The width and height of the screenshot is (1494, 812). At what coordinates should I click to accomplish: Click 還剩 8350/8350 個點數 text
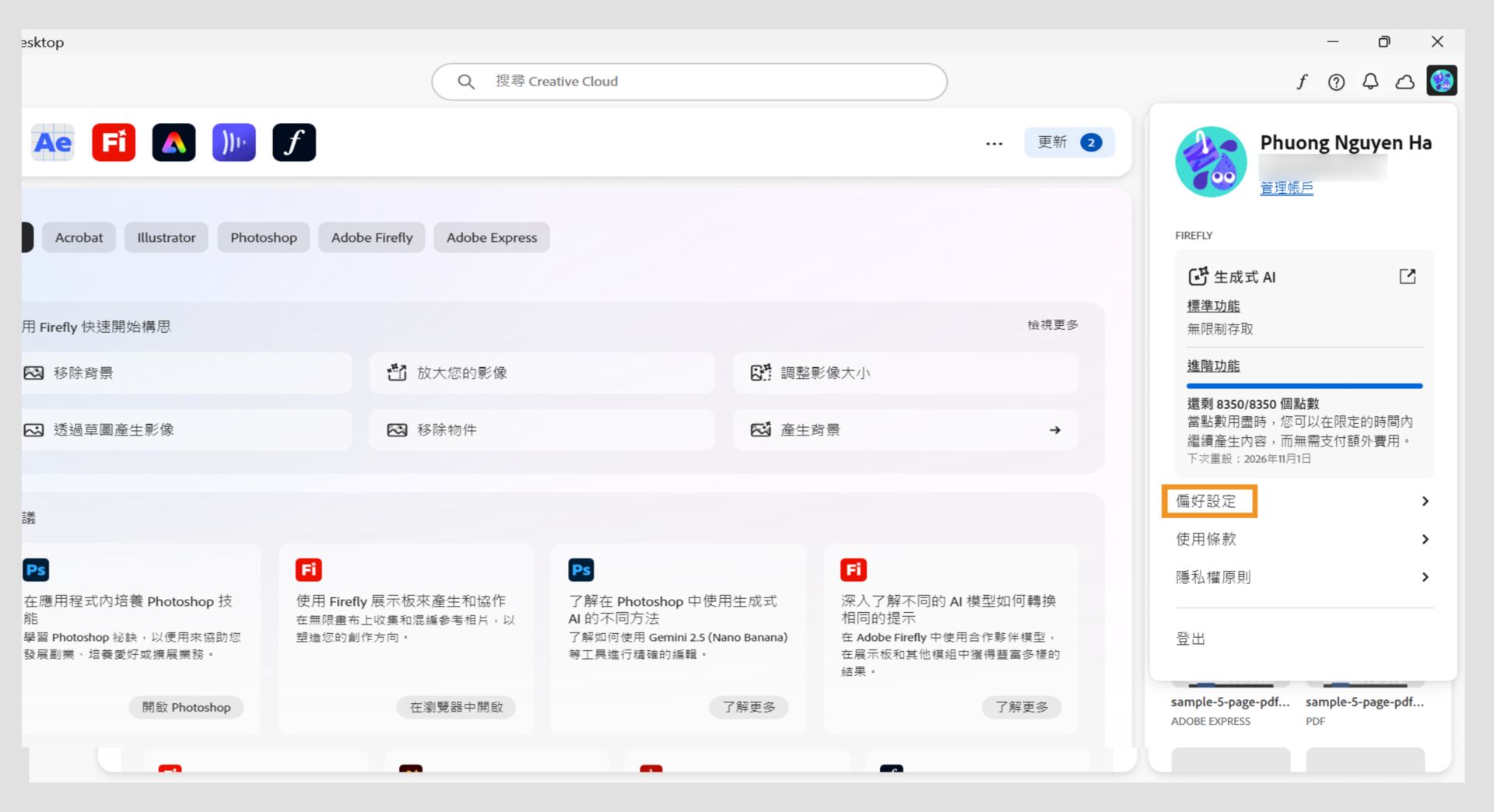coord(1253,404)
